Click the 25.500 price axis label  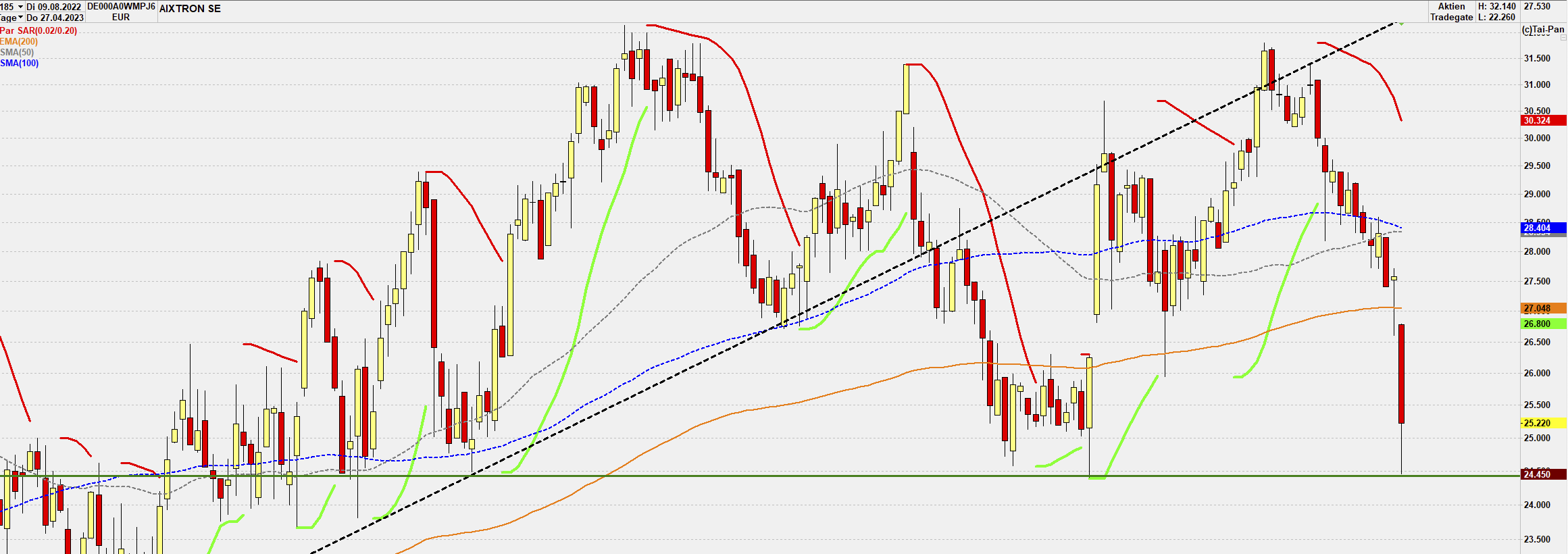[1537, 405]
